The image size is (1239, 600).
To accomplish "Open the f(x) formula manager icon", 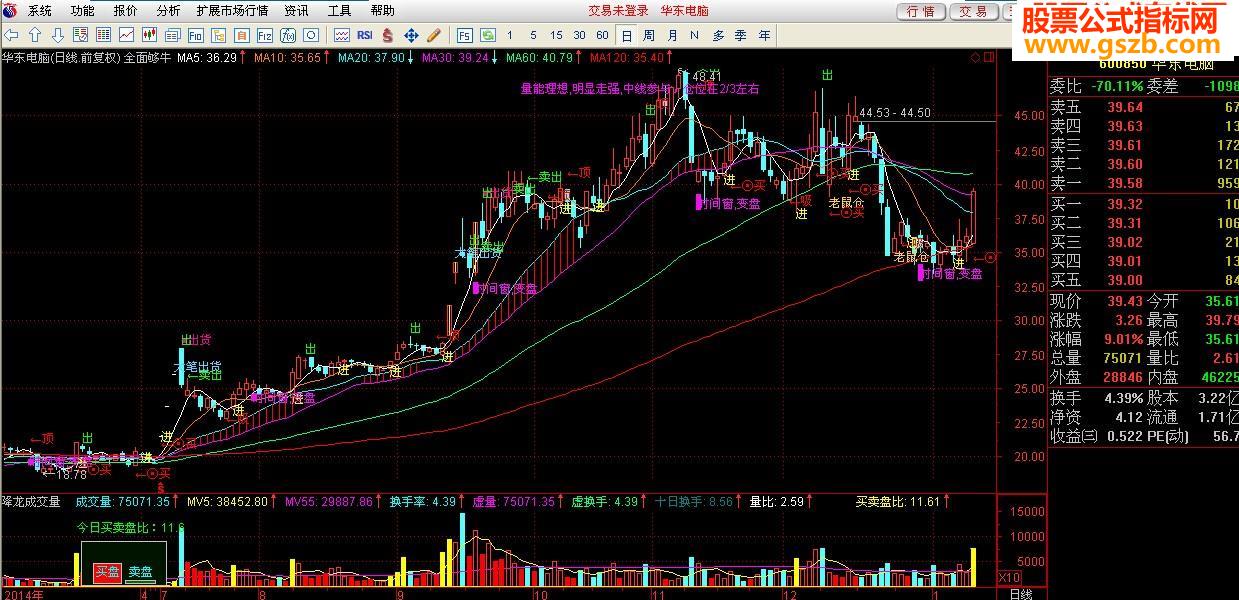I will pyautogui.click(x=287, y=35).
